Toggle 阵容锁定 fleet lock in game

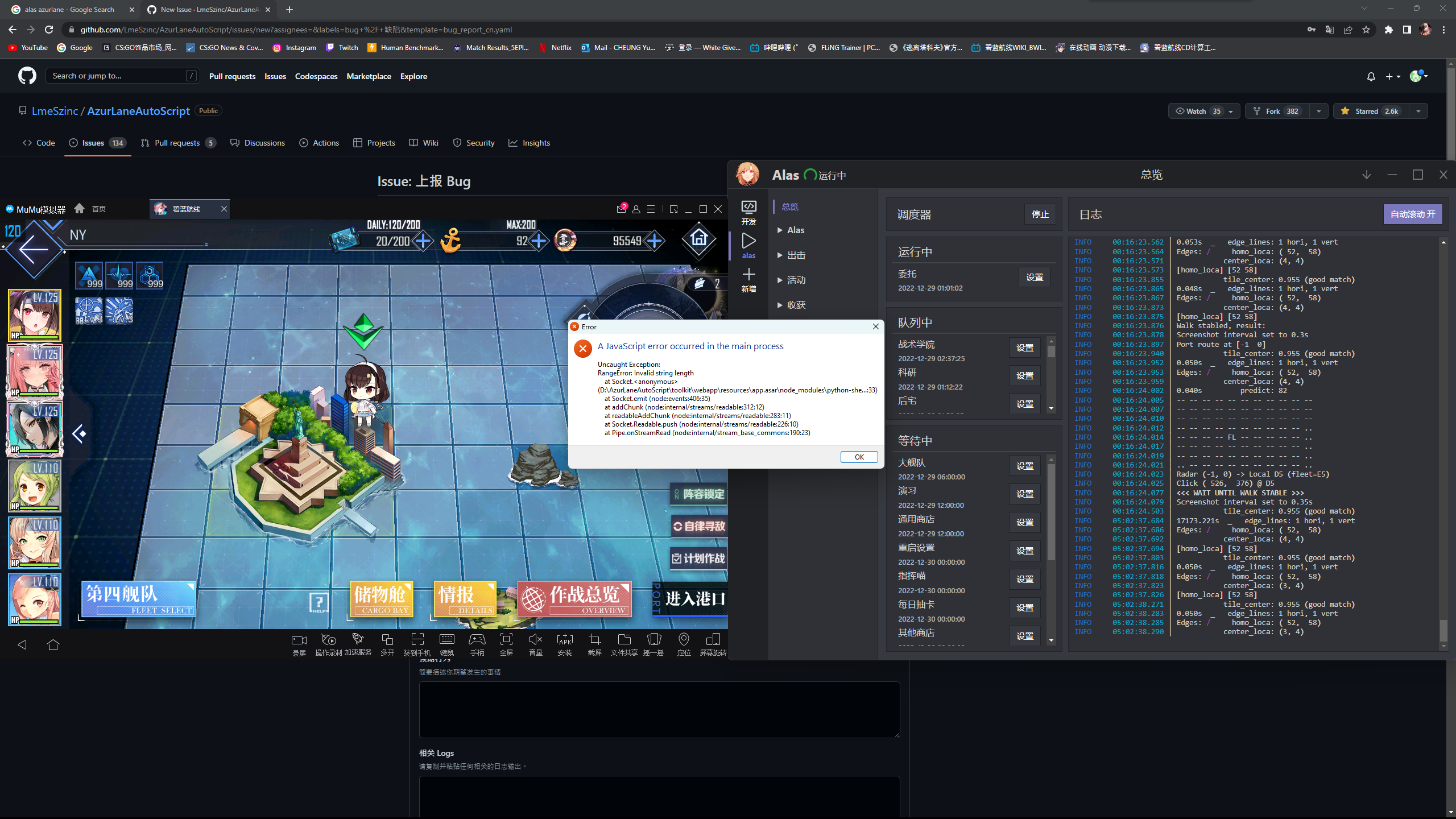(700, 494)
